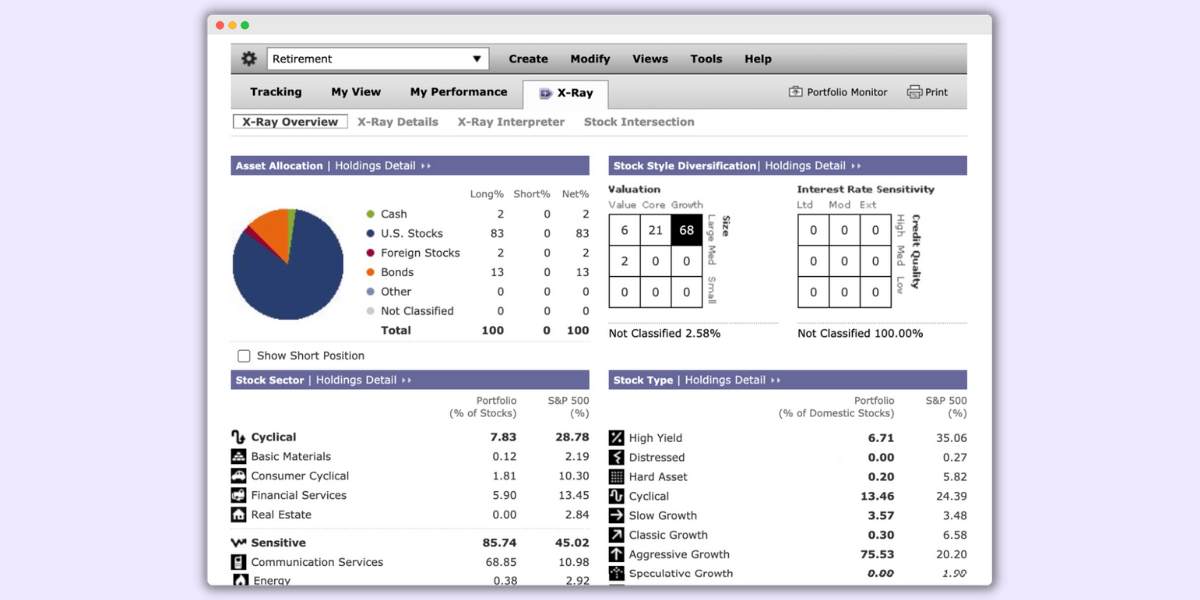This screenshot has height=600, width=1200.
Task: Click the Aggressive Growth 75.53 value
Action: click(x=876, y=554)
